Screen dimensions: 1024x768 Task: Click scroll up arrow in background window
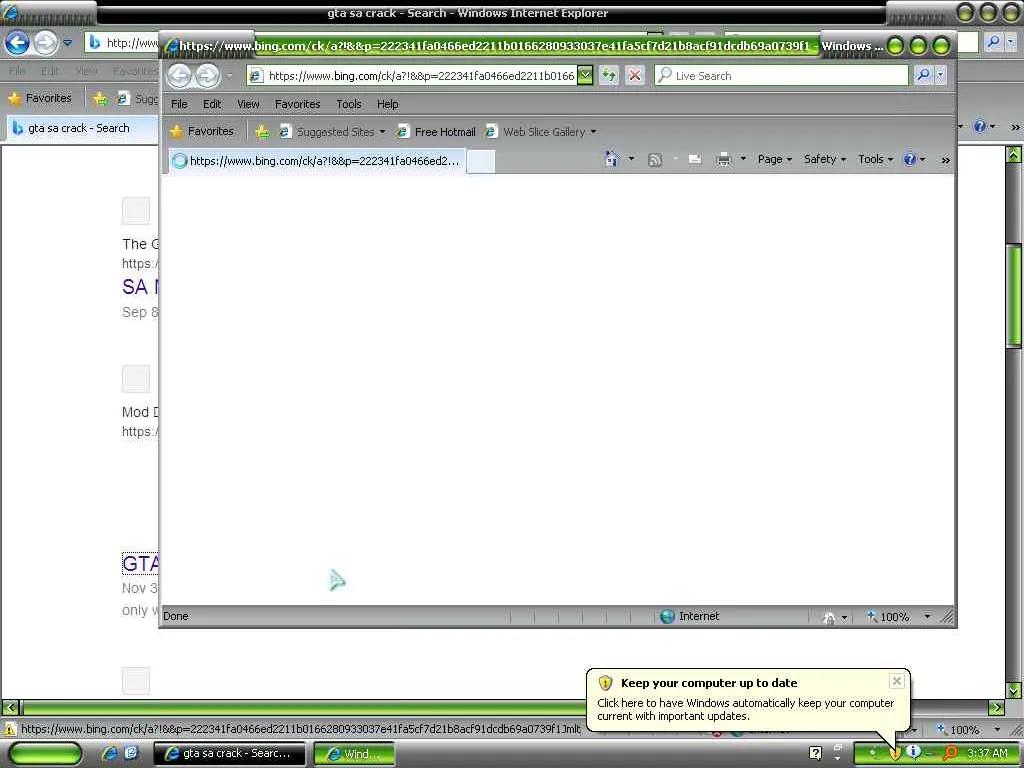(x=1014, y=154)
